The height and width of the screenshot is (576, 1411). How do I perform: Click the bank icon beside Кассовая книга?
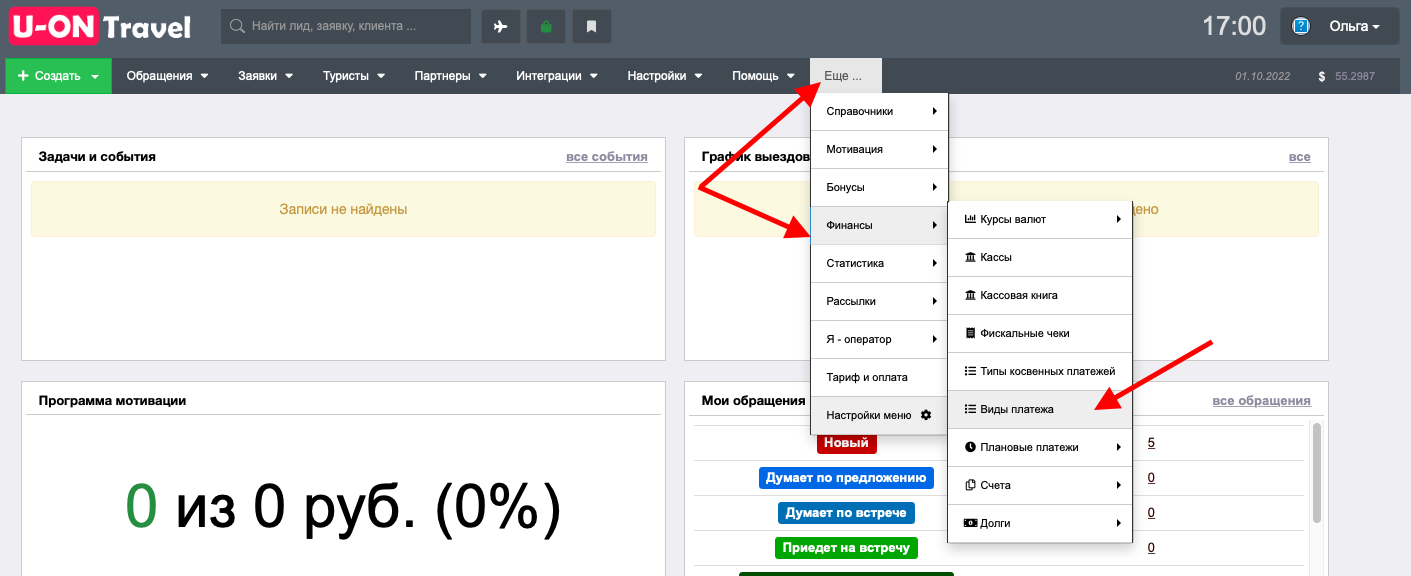pyautogui.click(x=970, y=295)
